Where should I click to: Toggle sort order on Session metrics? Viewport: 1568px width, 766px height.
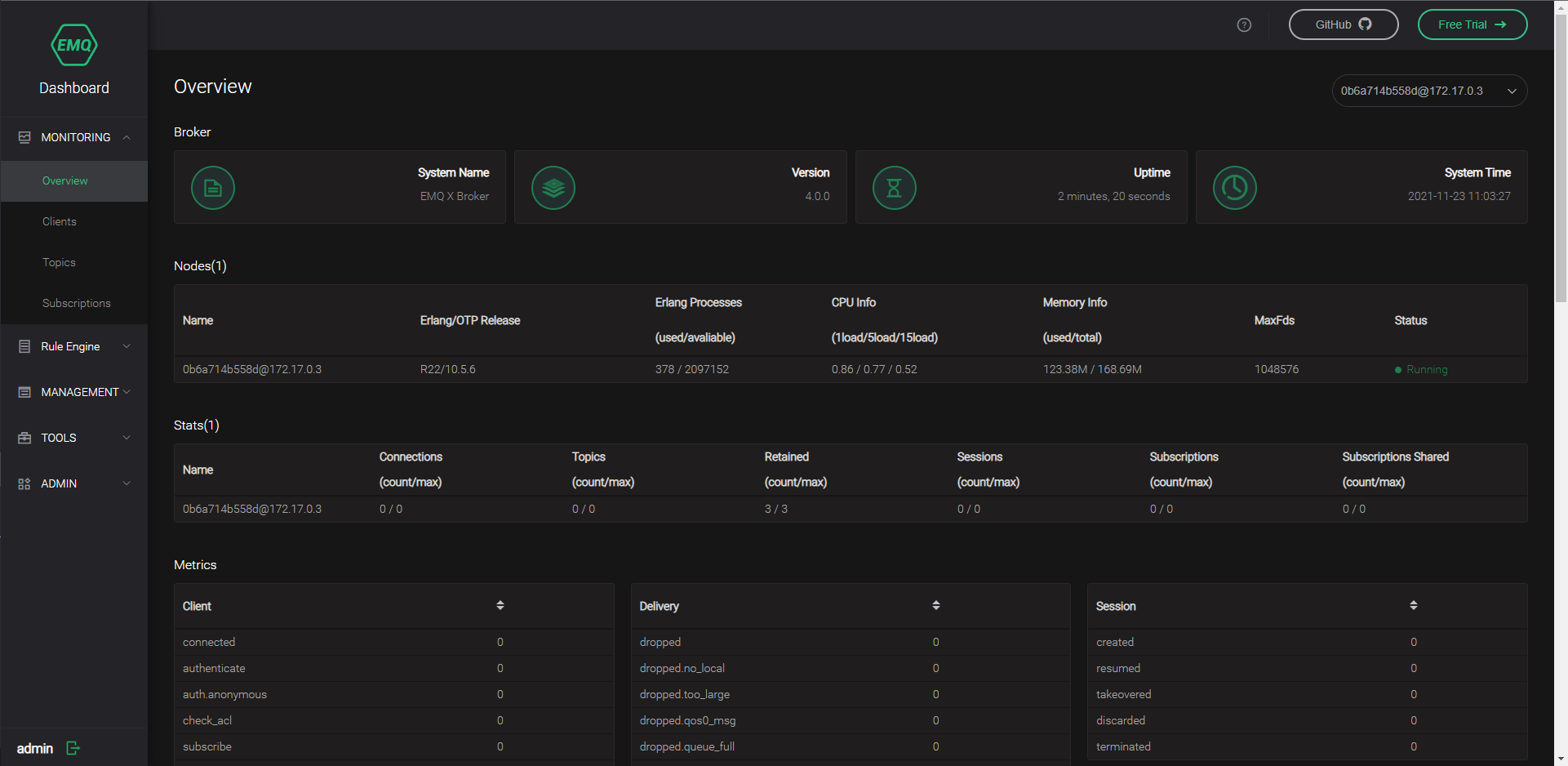(1414, 605)
